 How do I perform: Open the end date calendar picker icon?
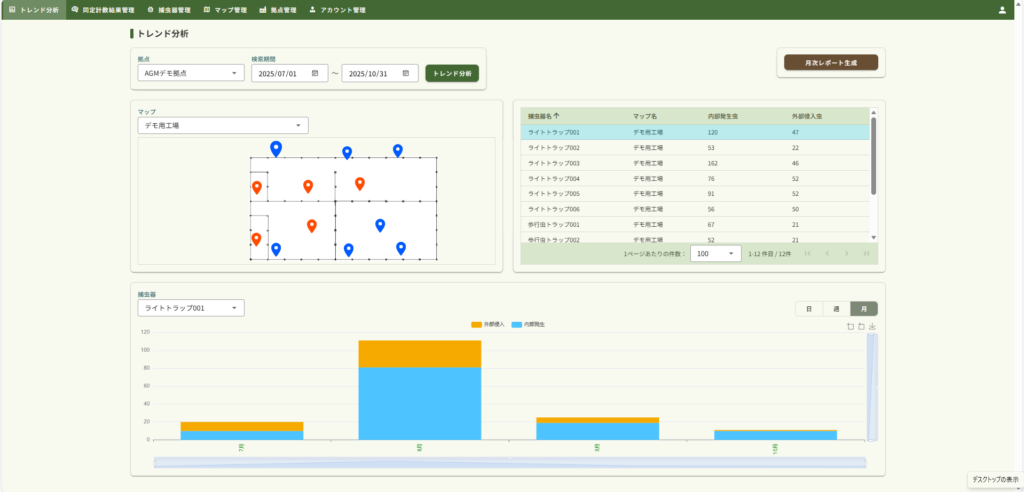tap(406, 73)
